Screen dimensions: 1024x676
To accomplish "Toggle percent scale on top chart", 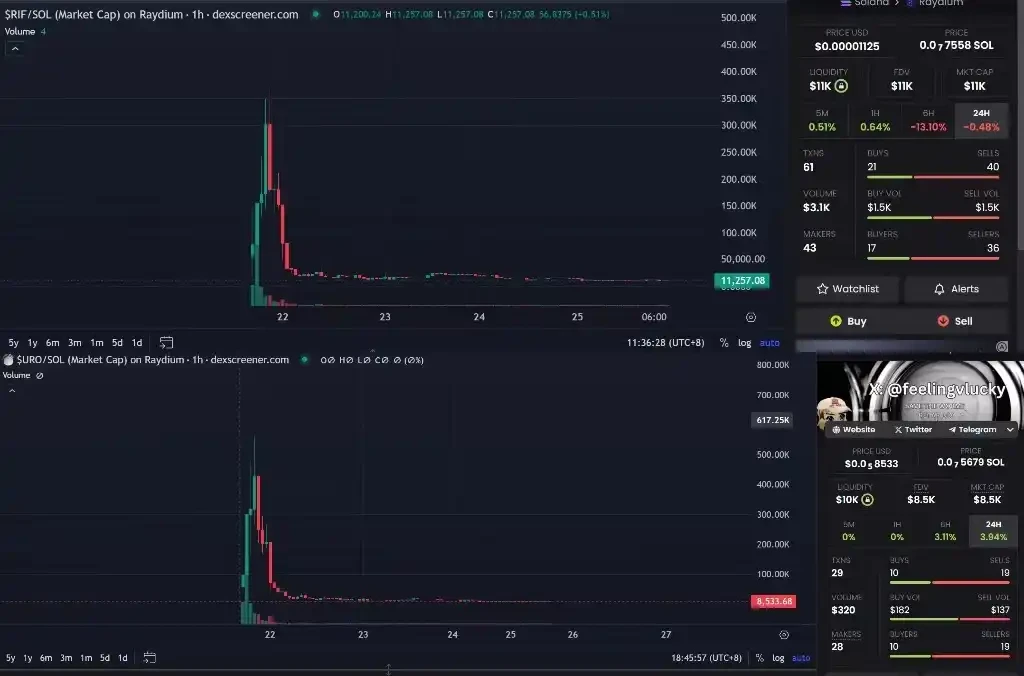I will point(724,343).
